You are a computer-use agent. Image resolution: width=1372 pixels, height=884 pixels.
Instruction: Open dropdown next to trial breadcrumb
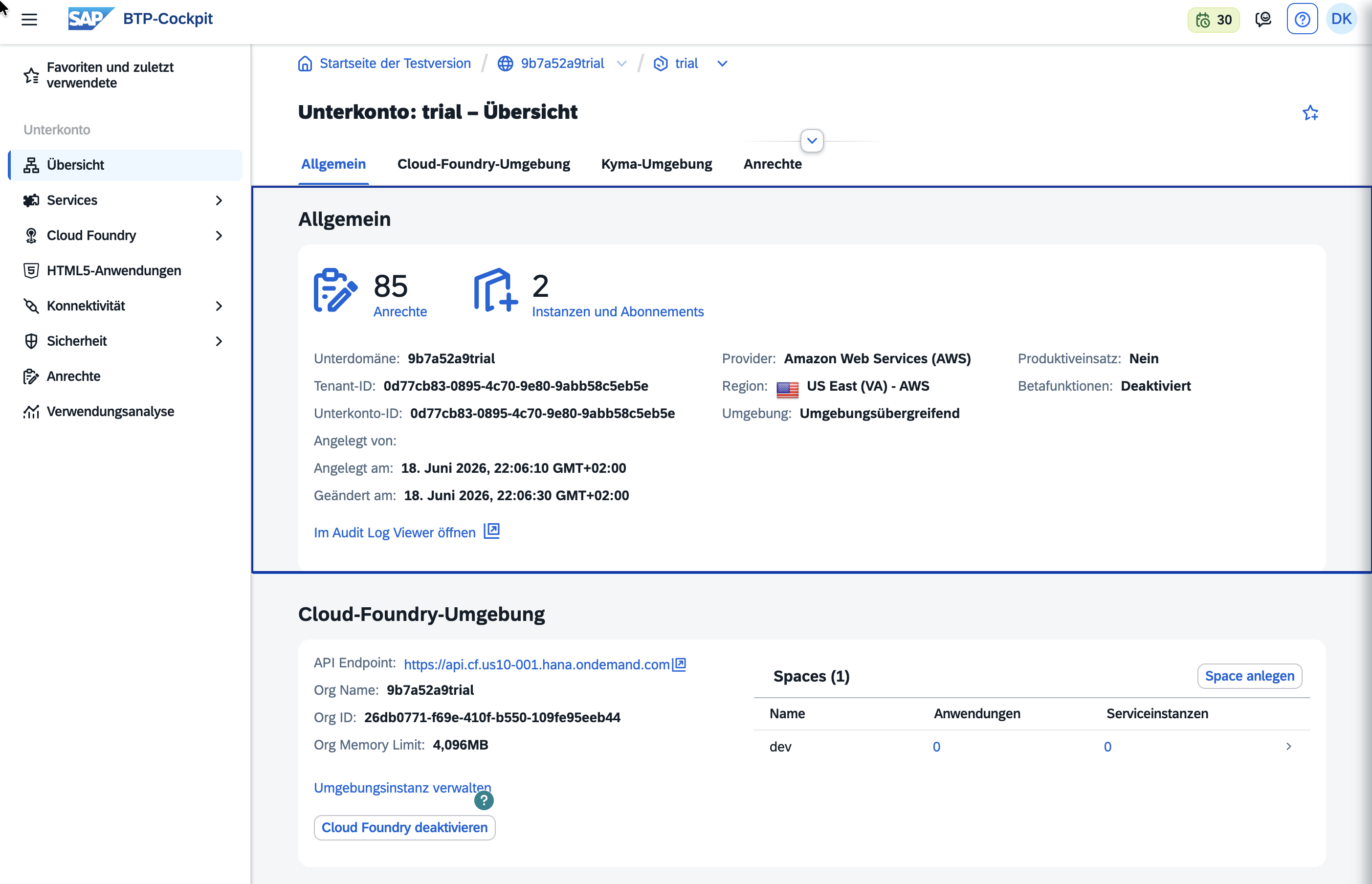[722, 63]
